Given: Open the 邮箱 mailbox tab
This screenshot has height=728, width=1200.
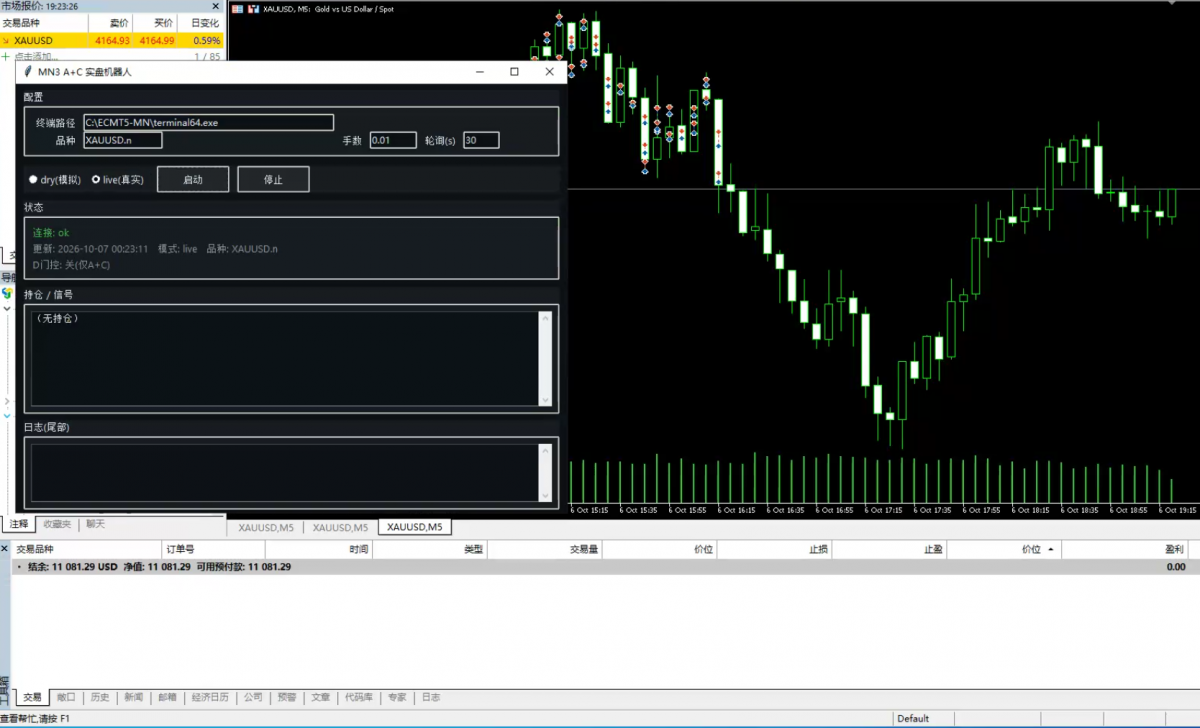Looking at the screenshot, I should tap(167, 697).
